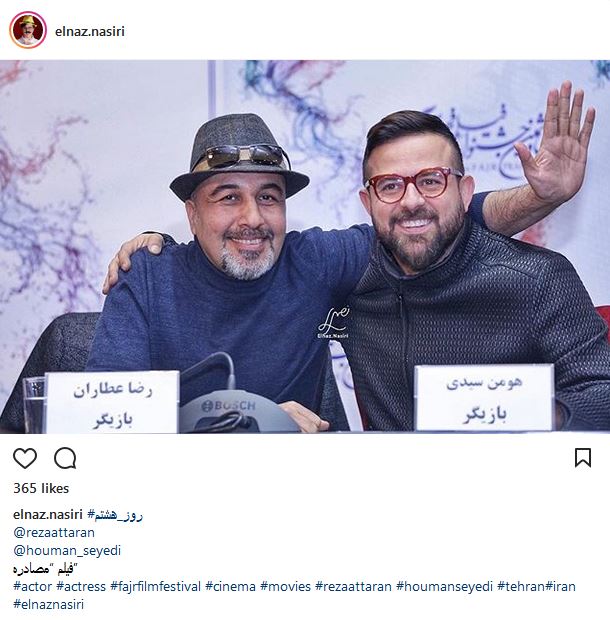Open the post photo of two men
This screenshot has width=610, height=620.
305,247
